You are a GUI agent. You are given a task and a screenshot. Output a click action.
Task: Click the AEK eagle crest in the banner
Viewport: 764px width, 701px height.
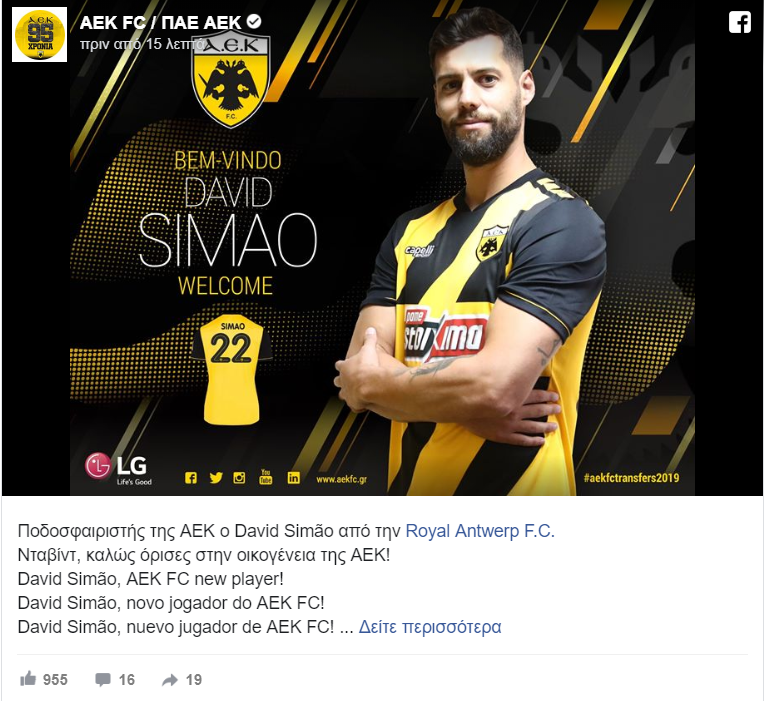(x=230, y=78)
